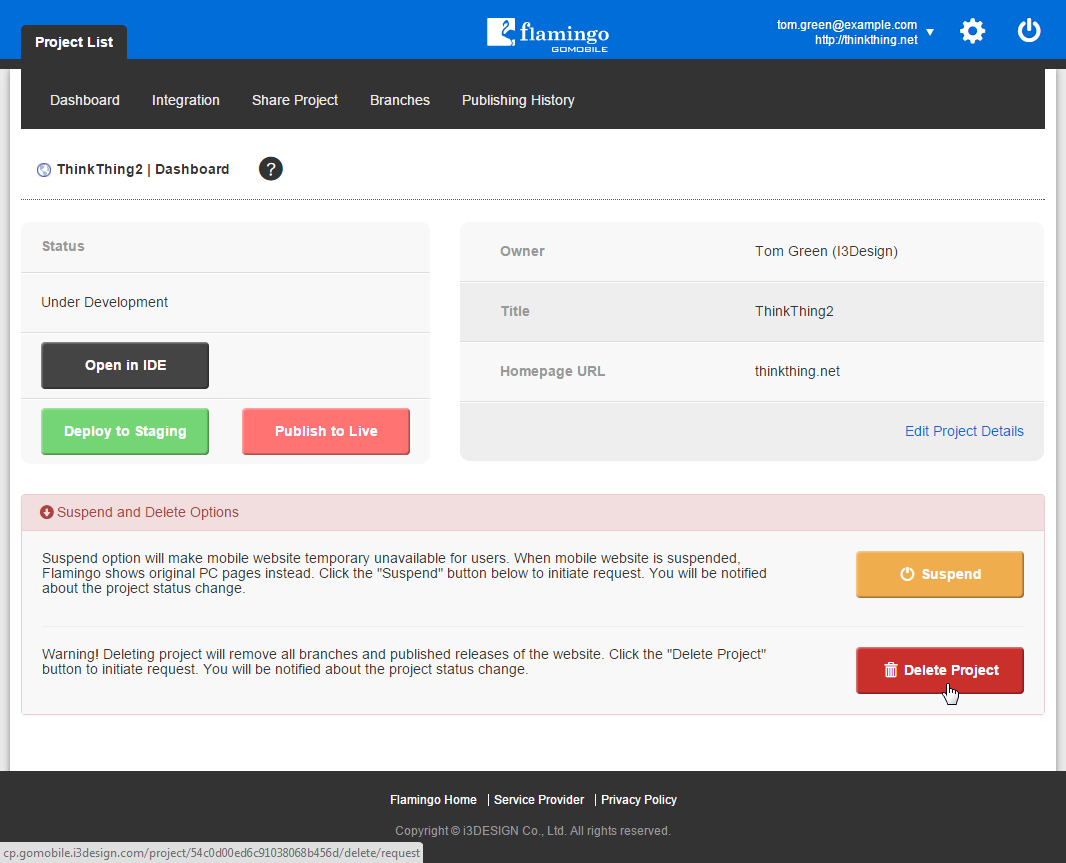Follow the Flamingo Home footer link
This screenshot has width=1066, height=863.
(433, 800)
